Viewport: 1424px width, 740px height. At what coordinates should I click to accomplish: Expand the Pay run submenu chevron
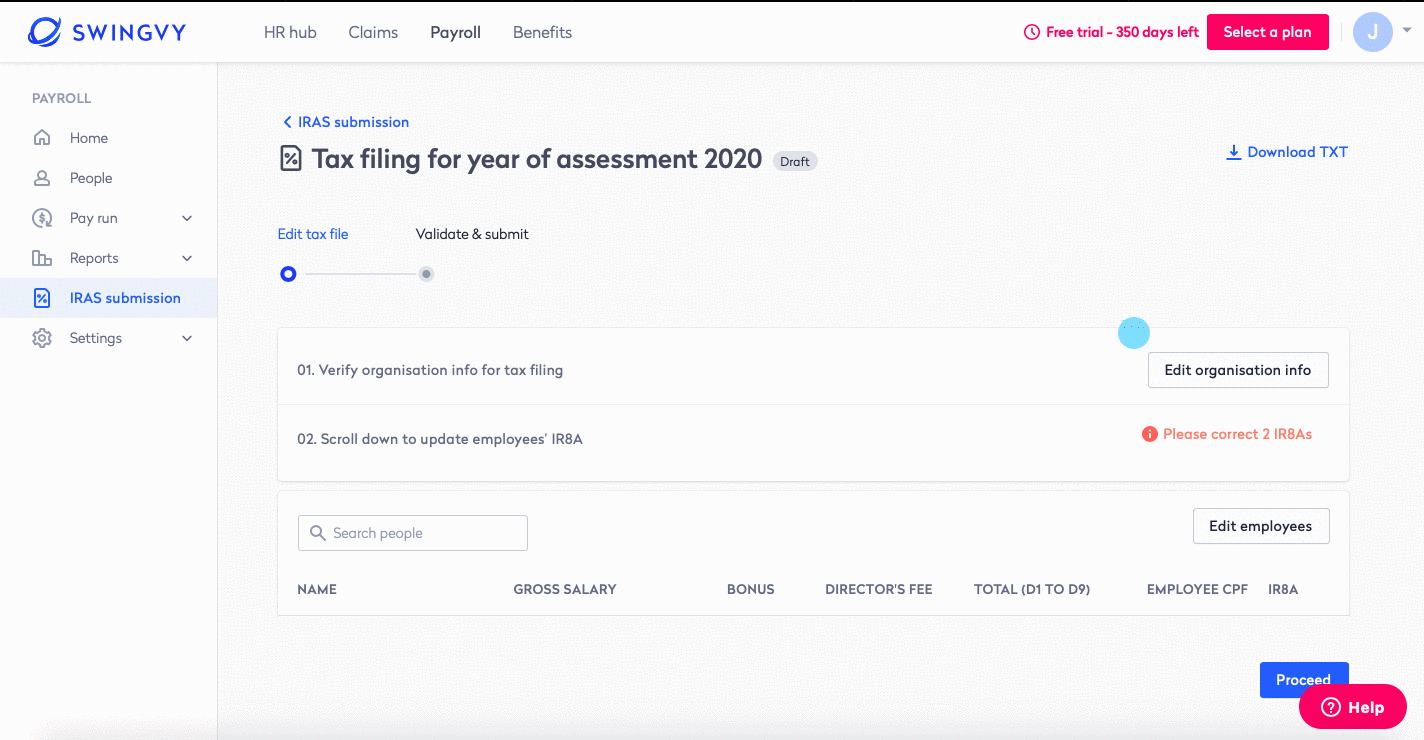187,218
